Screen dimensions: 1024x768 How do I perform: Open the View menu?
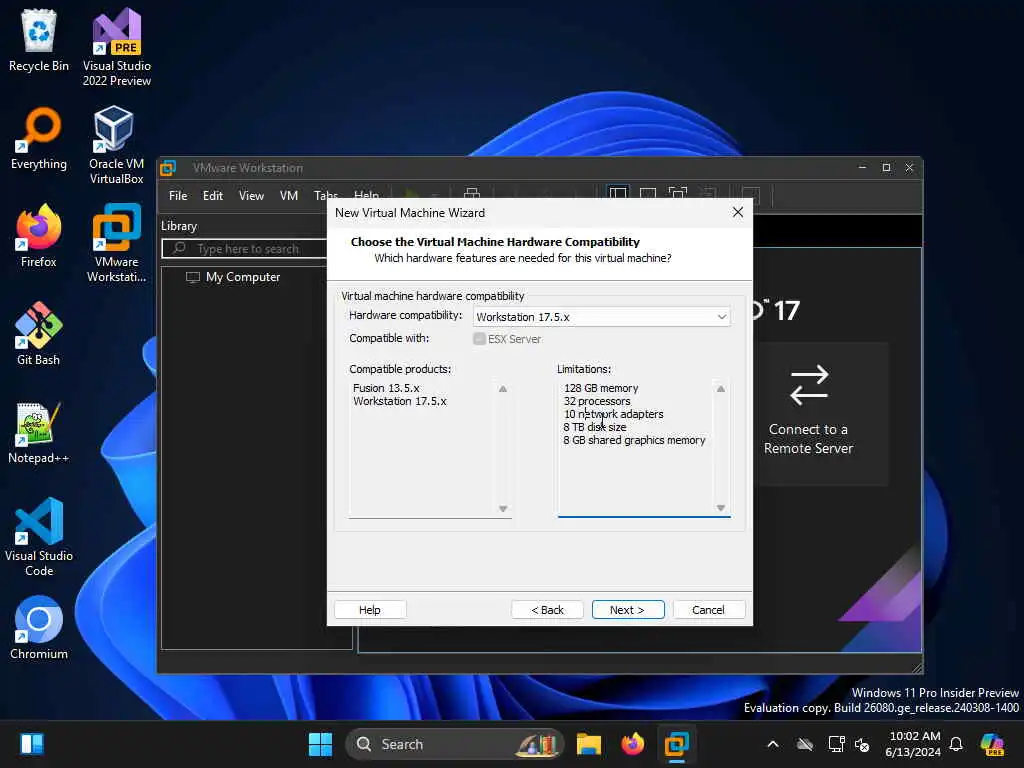click(251, 195)
